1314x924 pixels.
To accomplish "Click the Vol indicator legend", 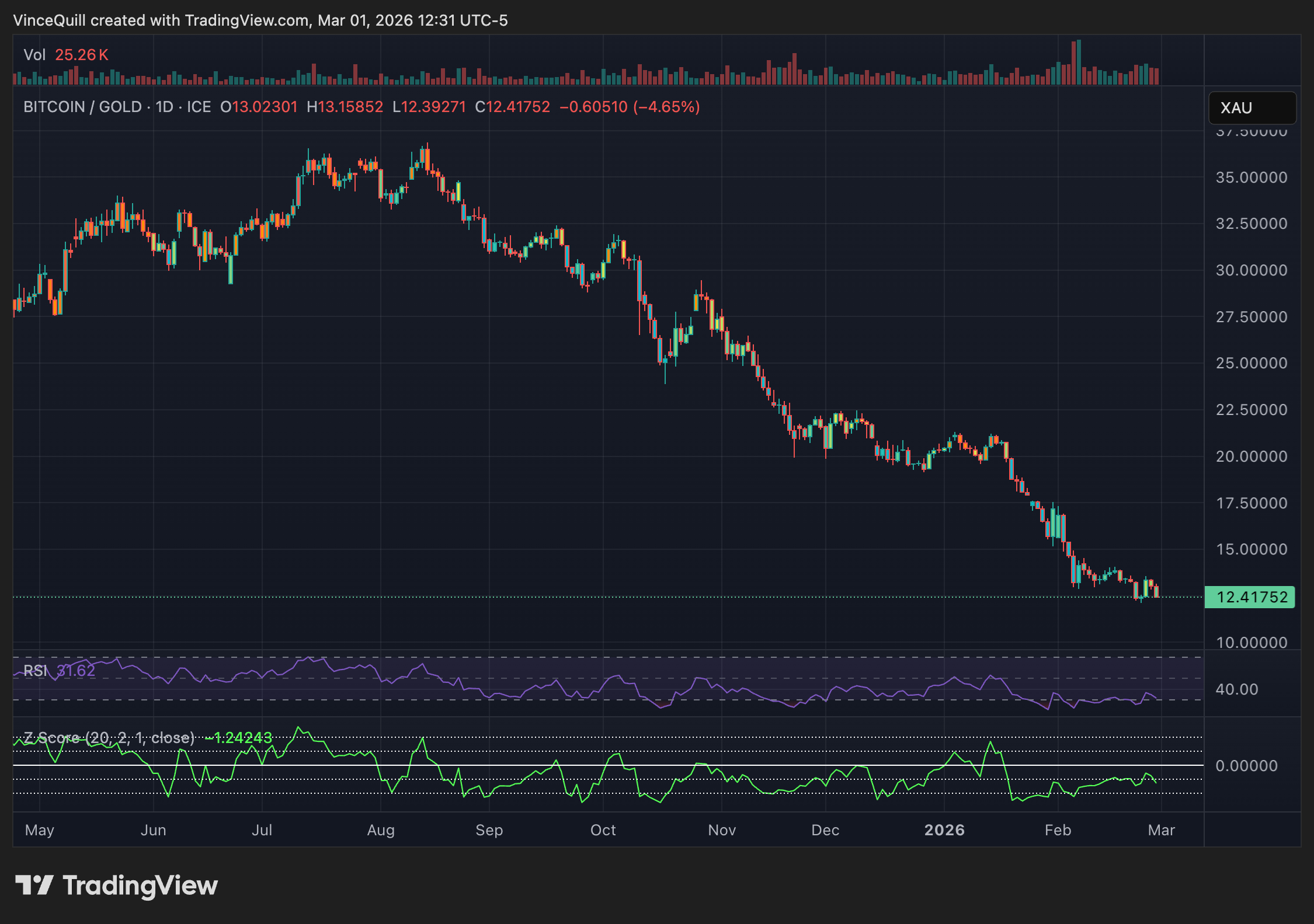I will click(36, 54).
